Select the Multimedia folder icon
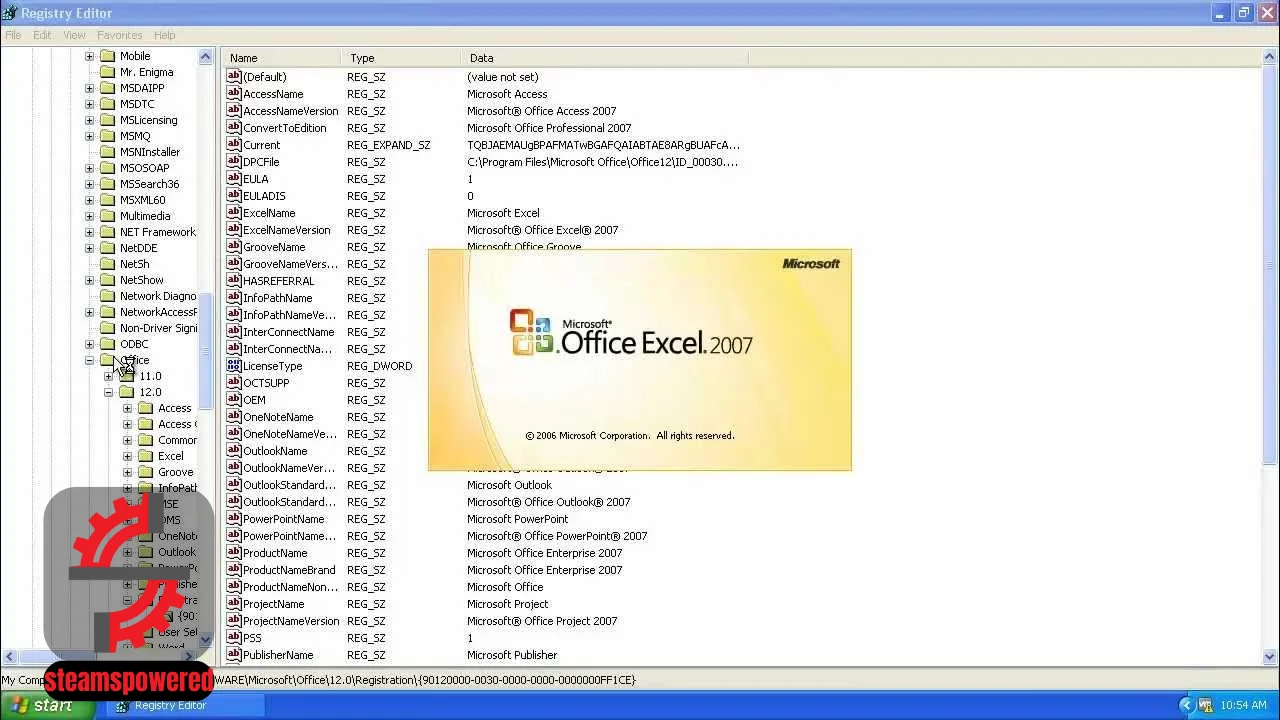The width and height of the screenshot is (1280, 720). click(107, 216)
